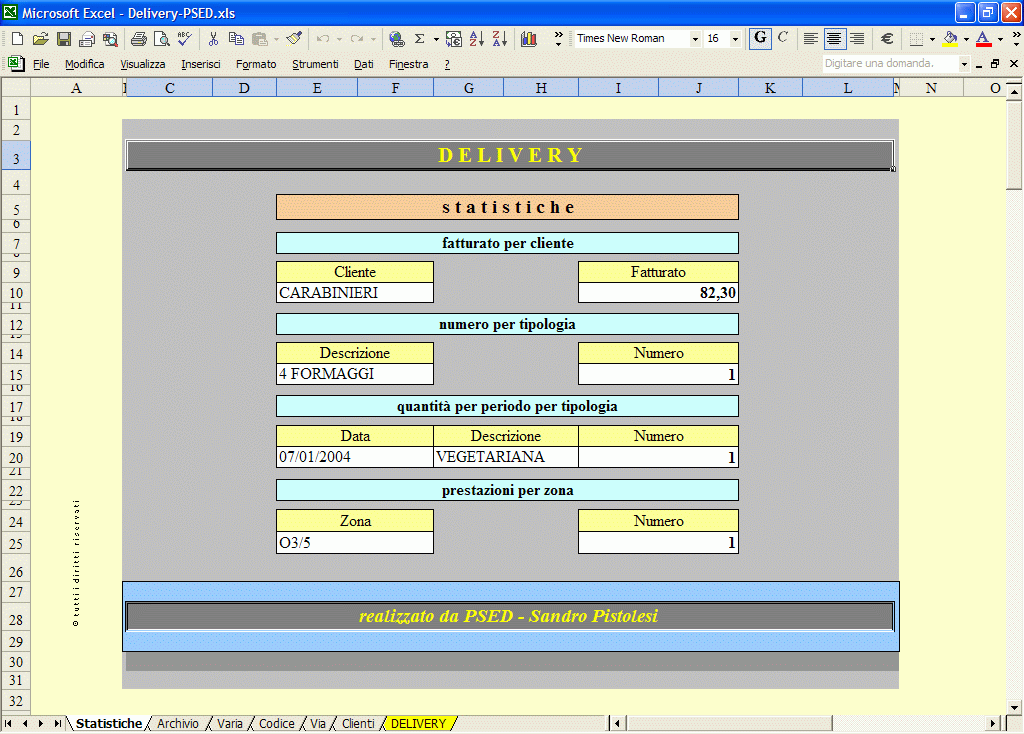Launch the Chart Wizard
This screenshot has width=1024, height=734.
coord(529,39)
